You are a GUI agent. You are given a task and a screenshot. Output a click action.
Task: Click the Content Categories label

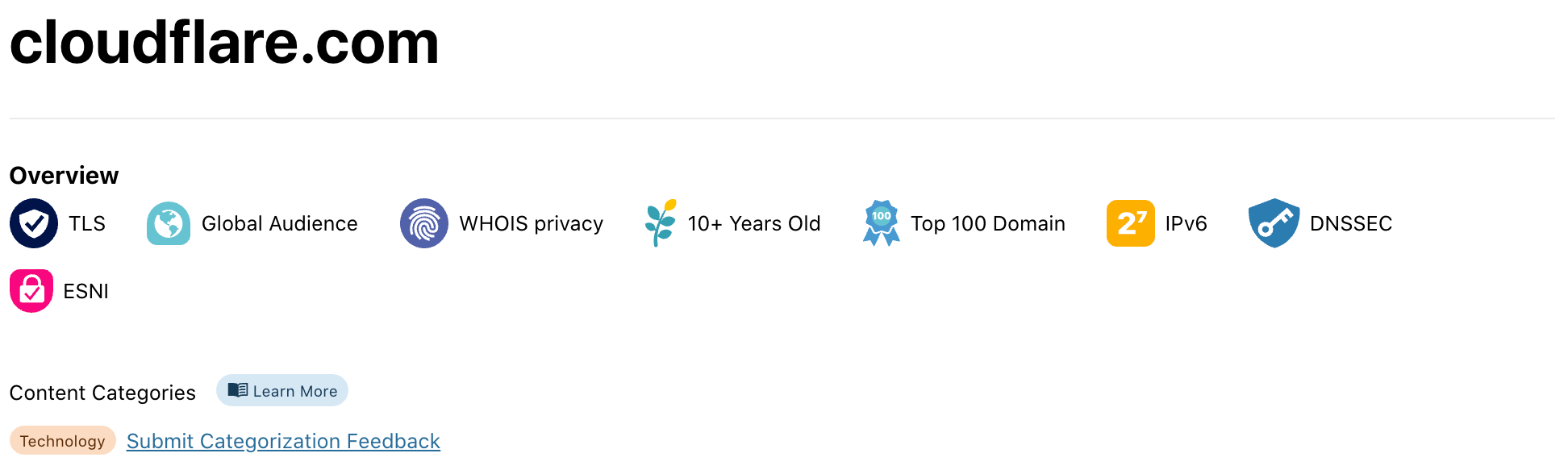point(102,393)
